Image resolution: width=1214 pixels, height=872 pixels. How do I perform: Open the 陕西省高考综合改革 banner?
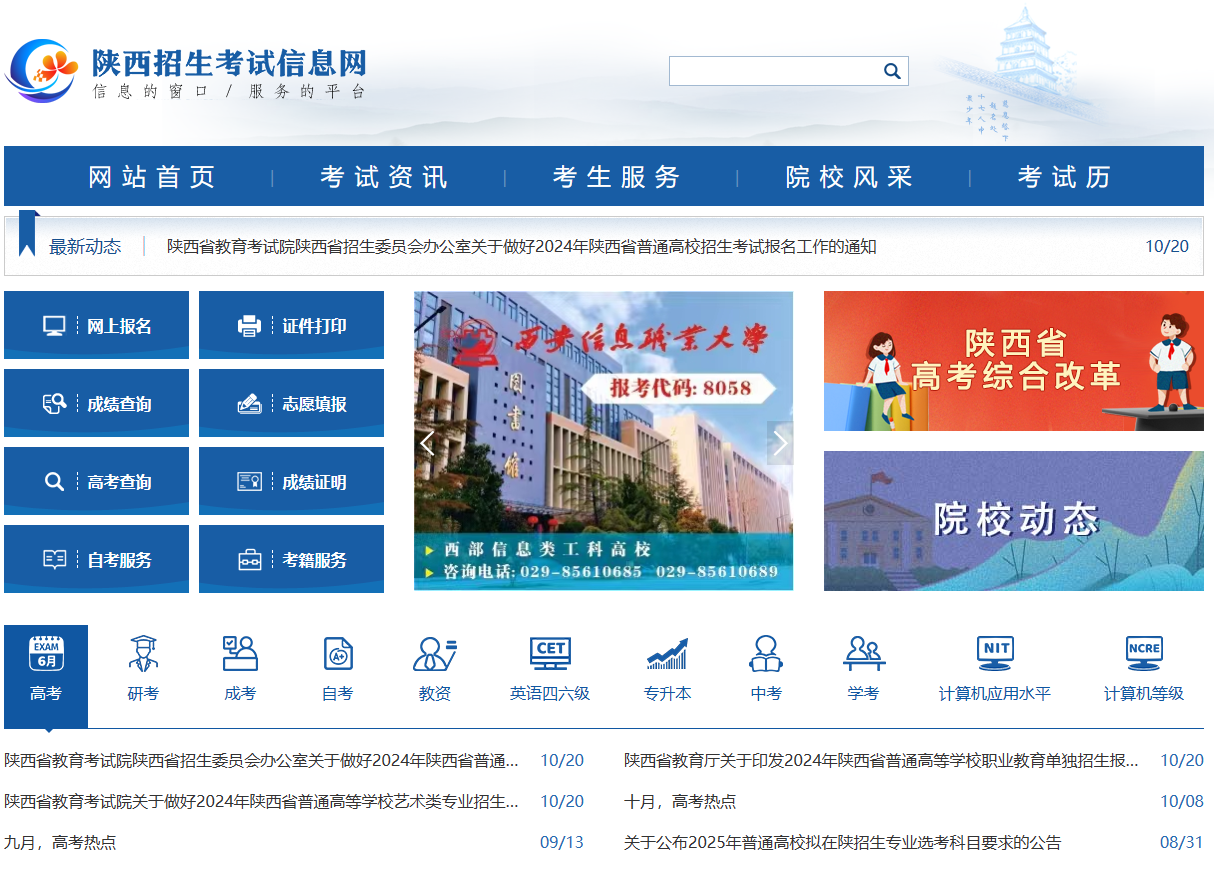click(1014, 361)
